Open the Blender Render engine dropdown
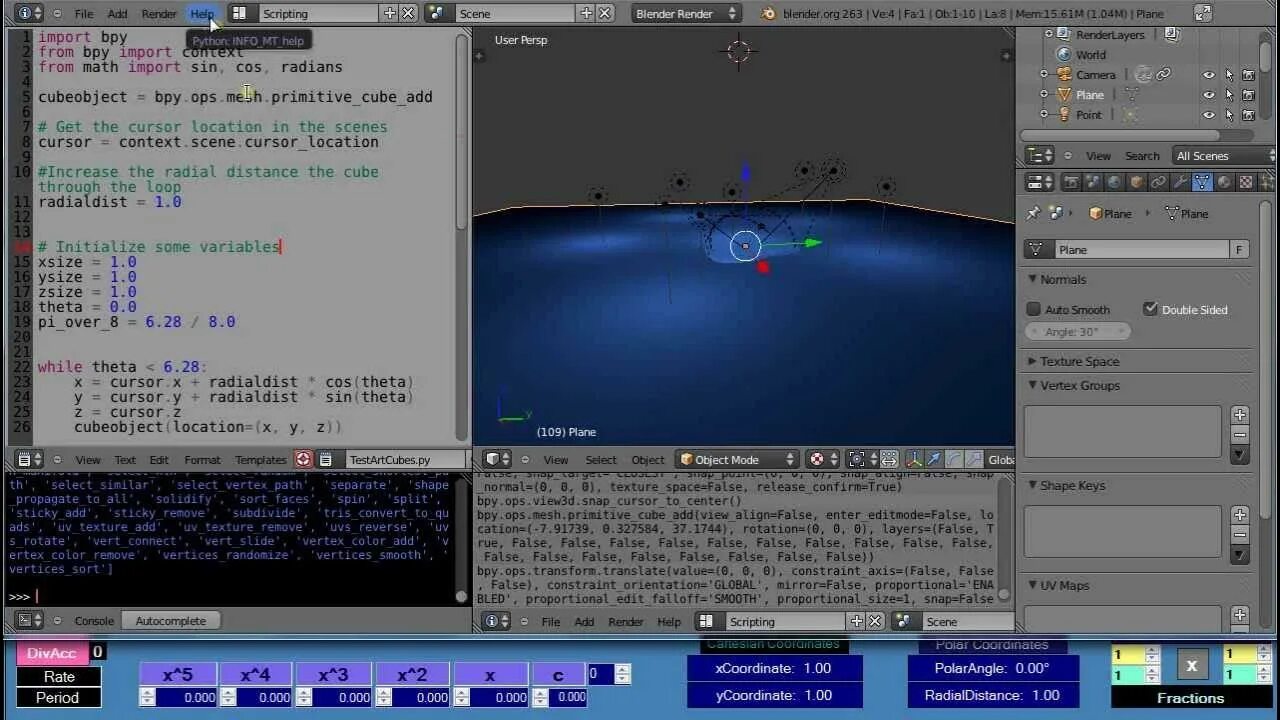 [x=687, y=13]
